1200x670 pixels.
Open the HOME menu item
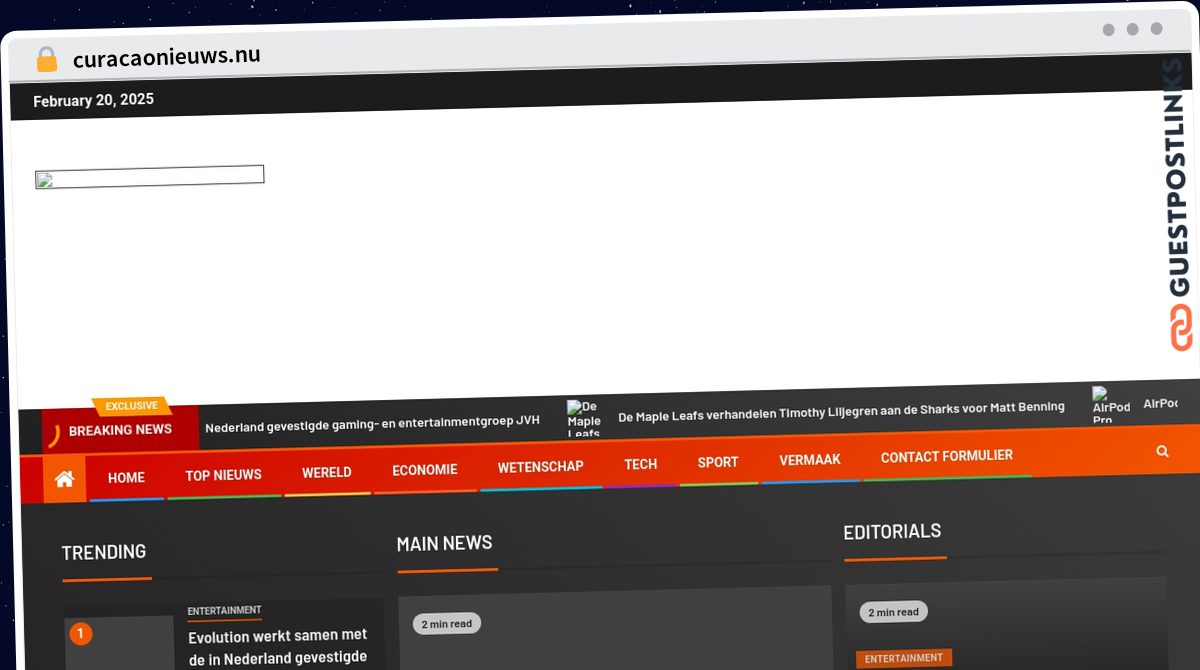pyautogui.click(x=126, y=477)
